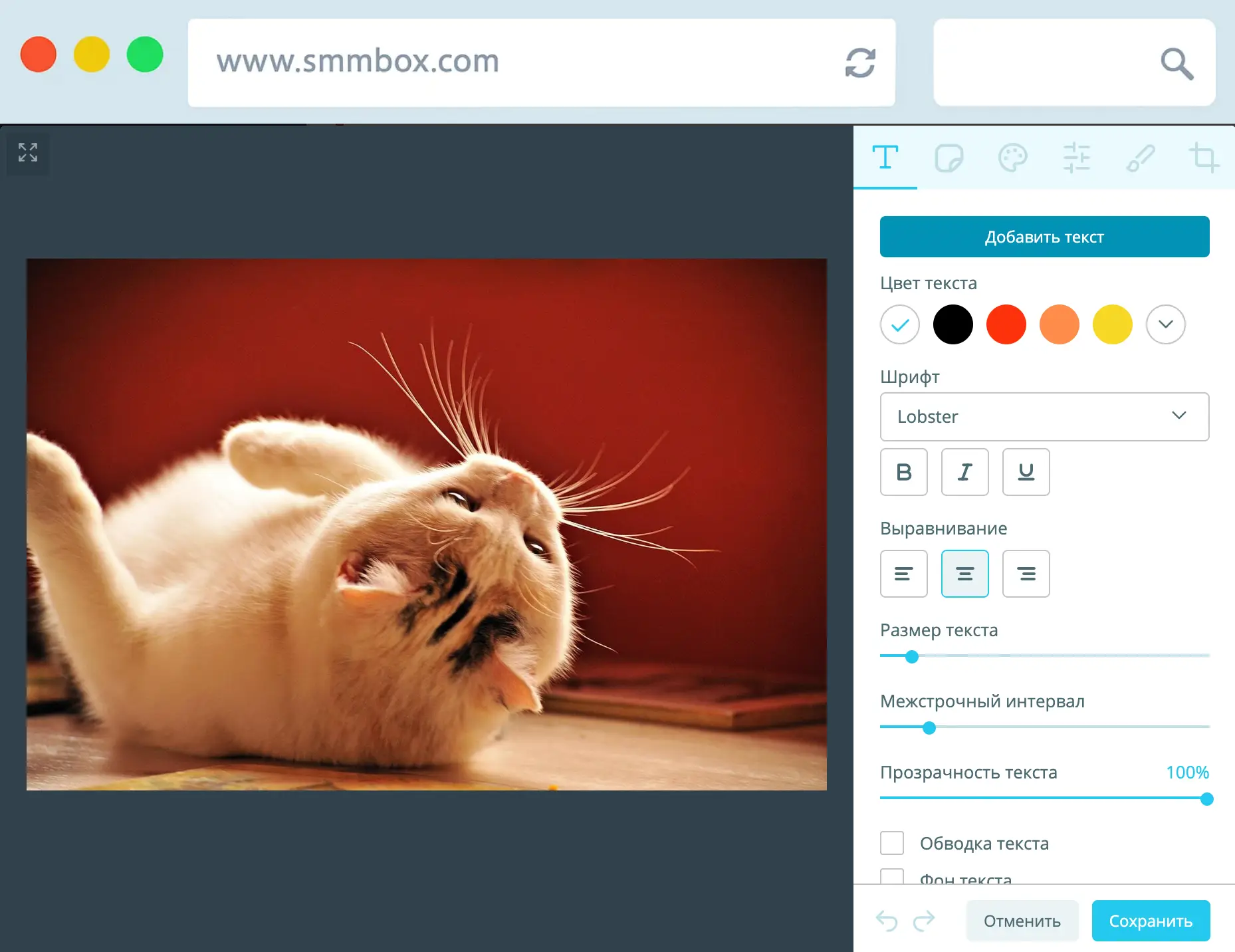
Task: Select the red text color swatch
Action: pyautogui.click(x=1006, y=324)
